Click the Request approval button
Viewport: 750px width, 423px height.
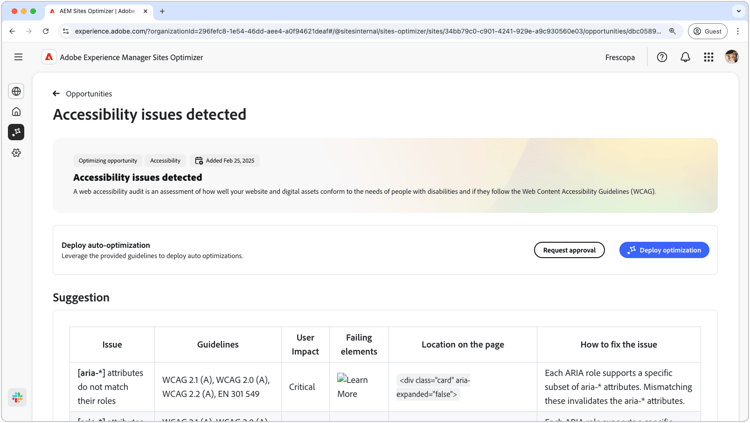(x=569, y=250)
